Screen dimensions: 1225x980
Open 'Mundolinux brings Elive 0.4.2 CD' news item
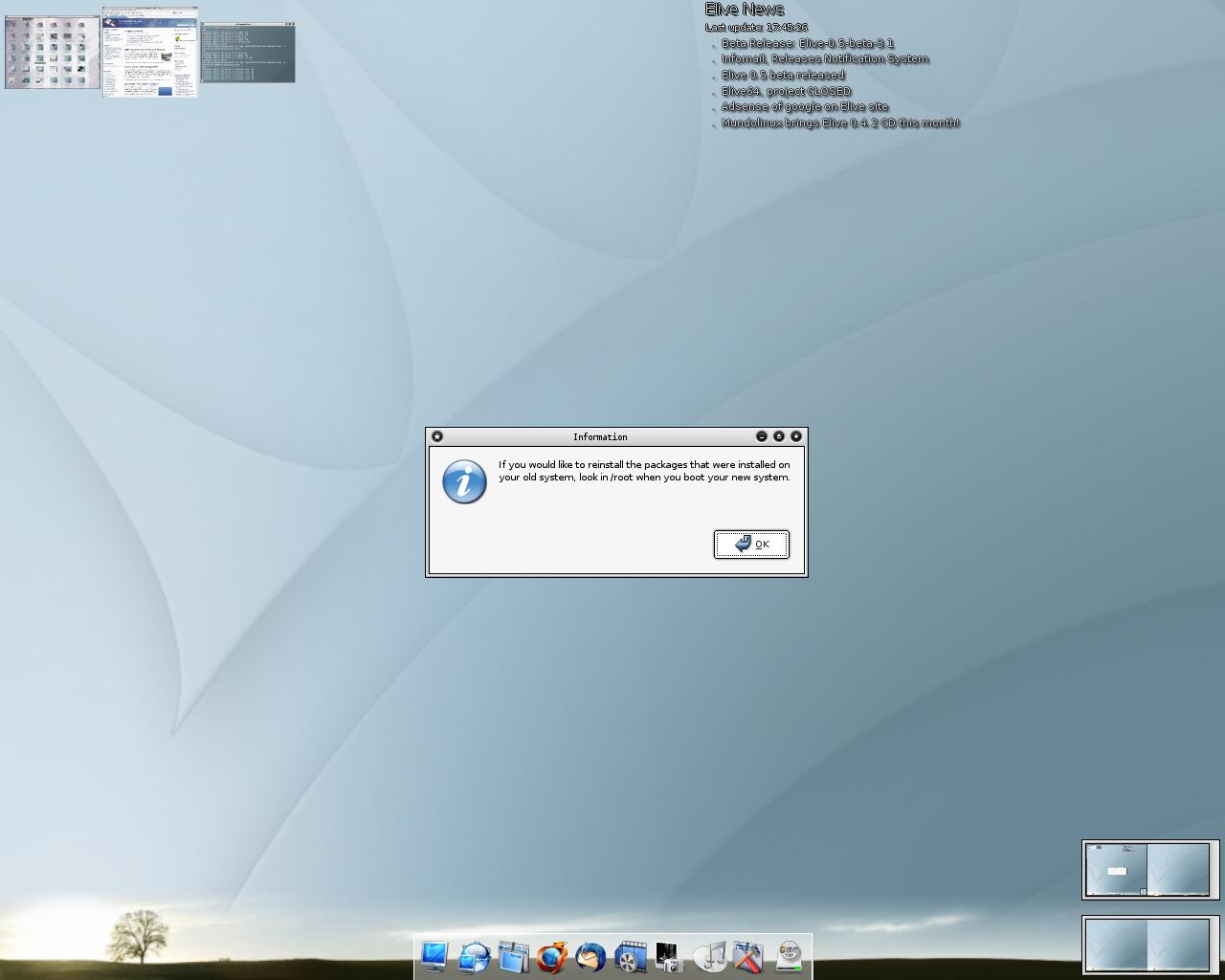click(x=839, y=122)
